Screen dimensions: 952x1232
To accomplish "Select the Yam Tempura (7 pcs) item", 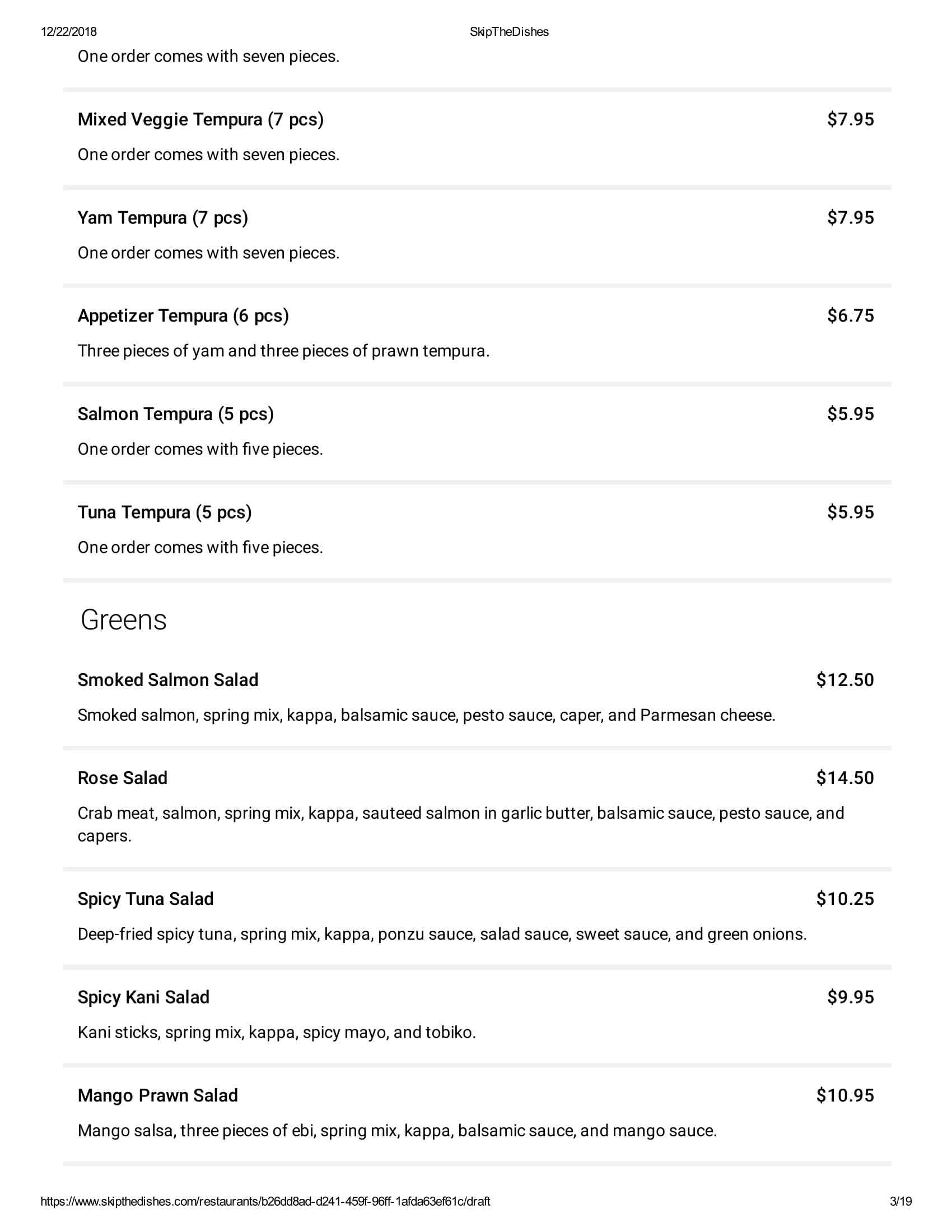I will [162, 218].
